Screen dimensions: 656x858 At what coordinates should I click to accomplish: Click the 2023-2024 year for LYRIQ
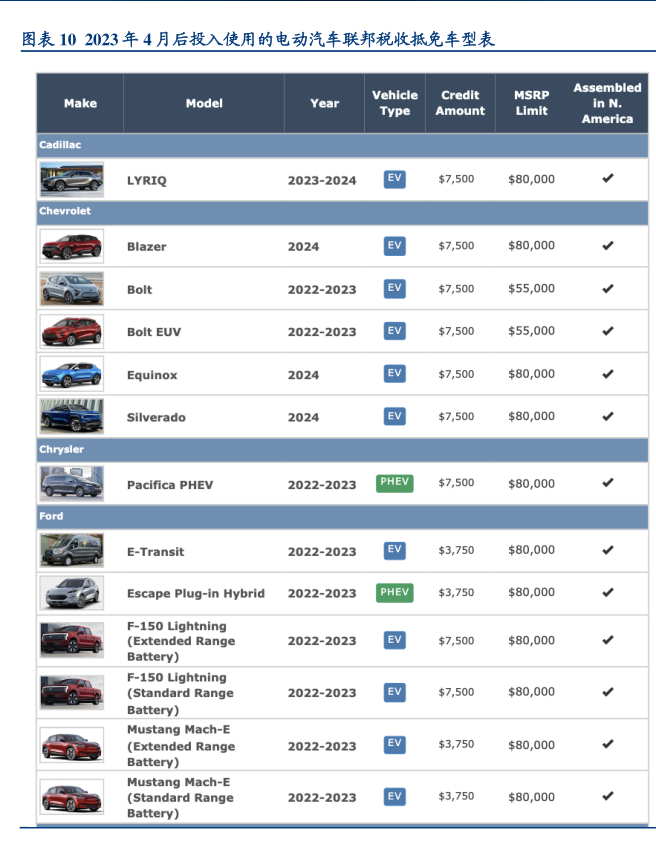click(322, 181)
